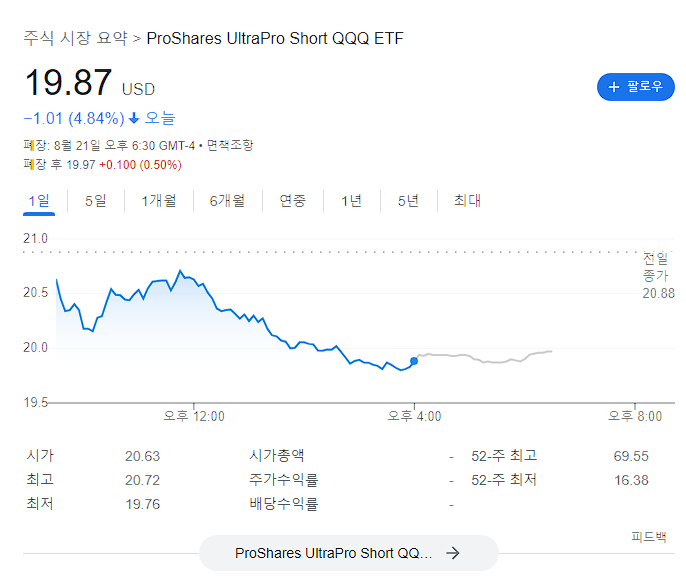Click the blue closing-price dot on chart
Image resolution: width=686 pixels, height=582 pixels.
click(414, 361)
